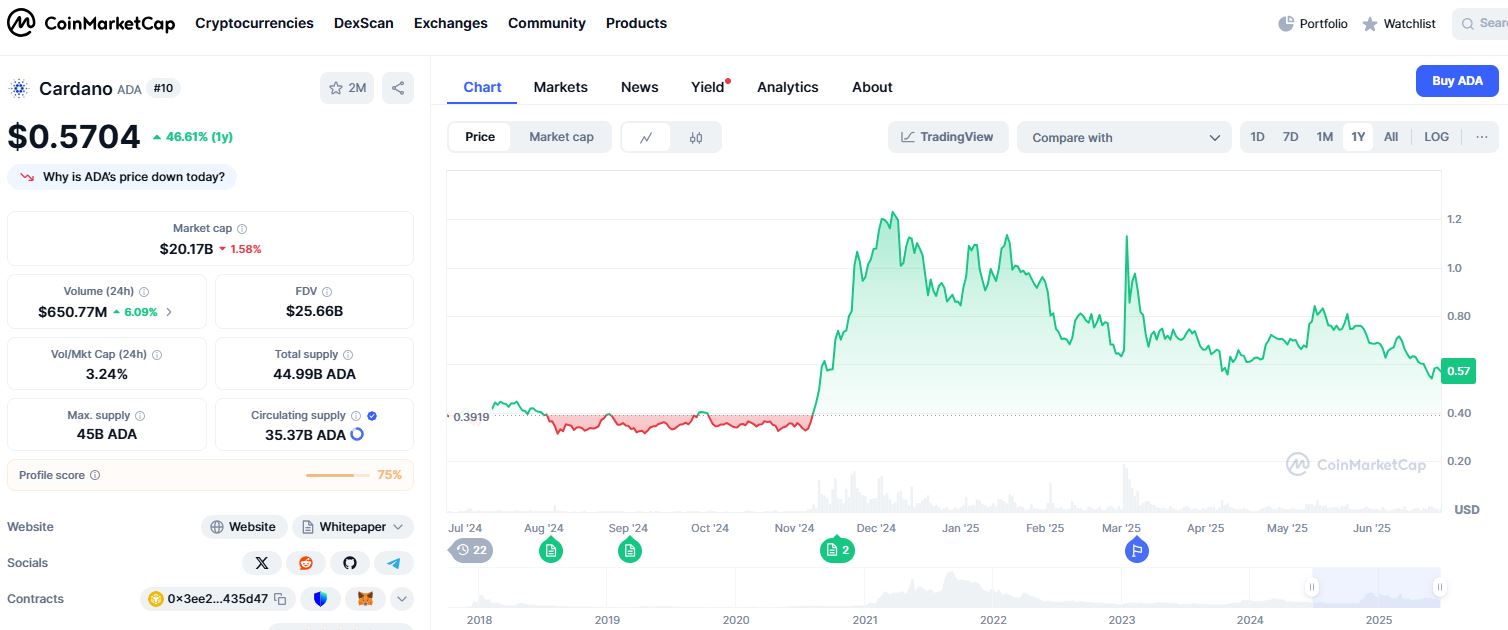Click the Cardano coin logo icon
The height and width of the screenshot is (630, 1508).
point(19,88)
